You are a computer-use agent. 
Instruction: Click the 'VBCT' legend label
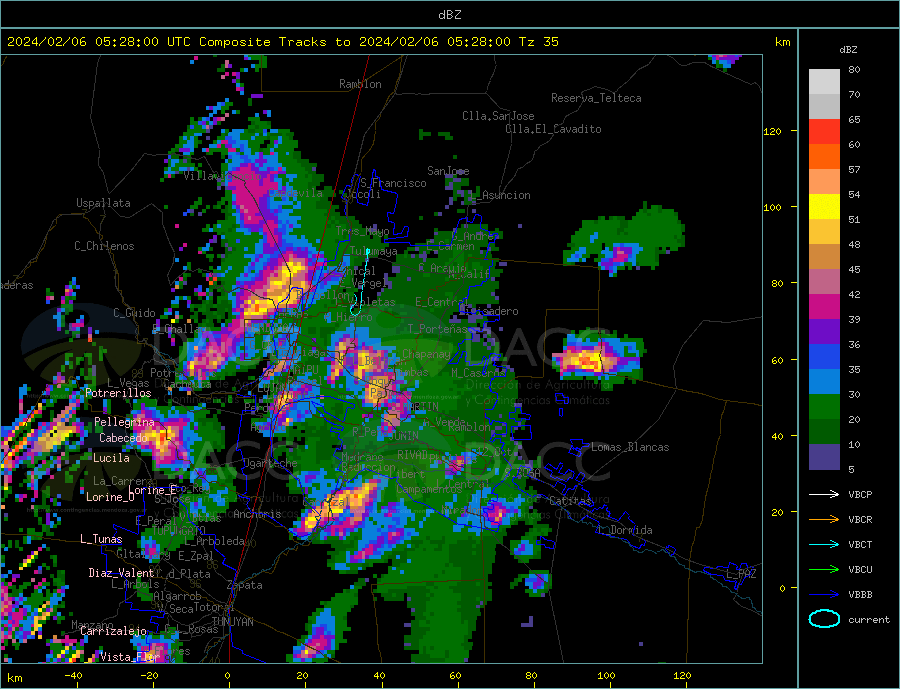pos(860,544)
